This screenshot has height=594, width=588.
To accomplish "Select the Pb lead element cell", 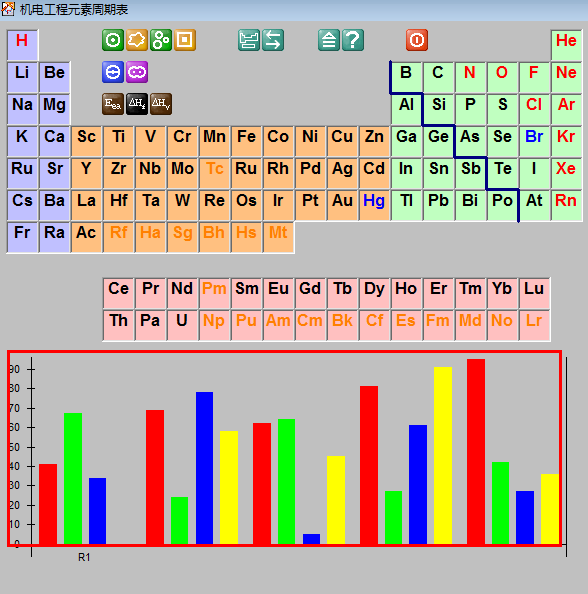I will tap(438, 205).
